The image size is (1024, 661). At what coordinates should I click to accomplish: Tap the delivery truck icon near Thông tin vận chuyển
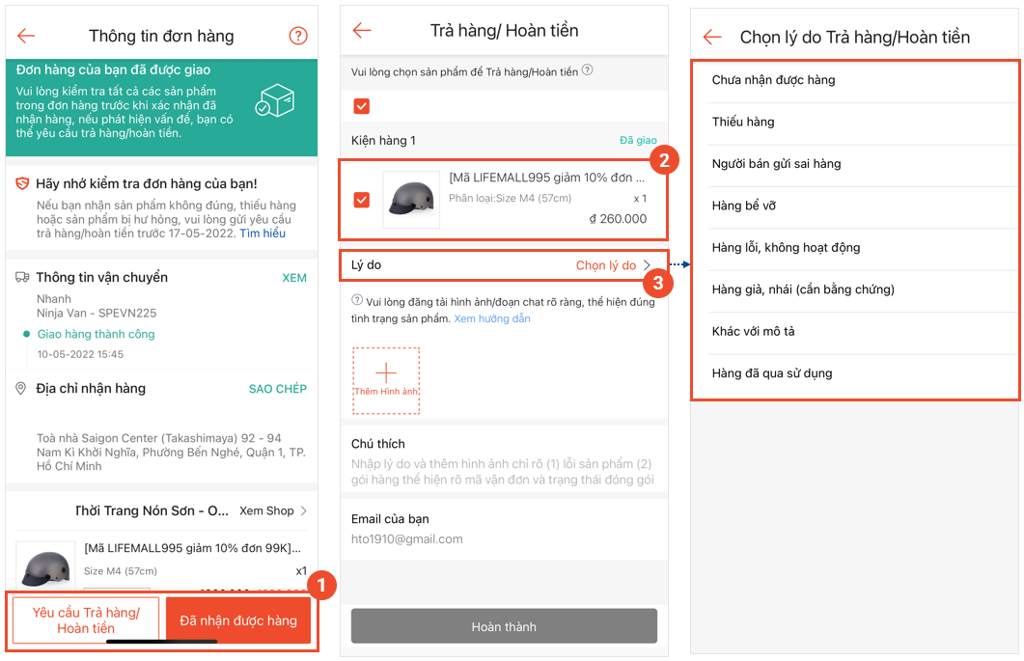pos(22,277)
